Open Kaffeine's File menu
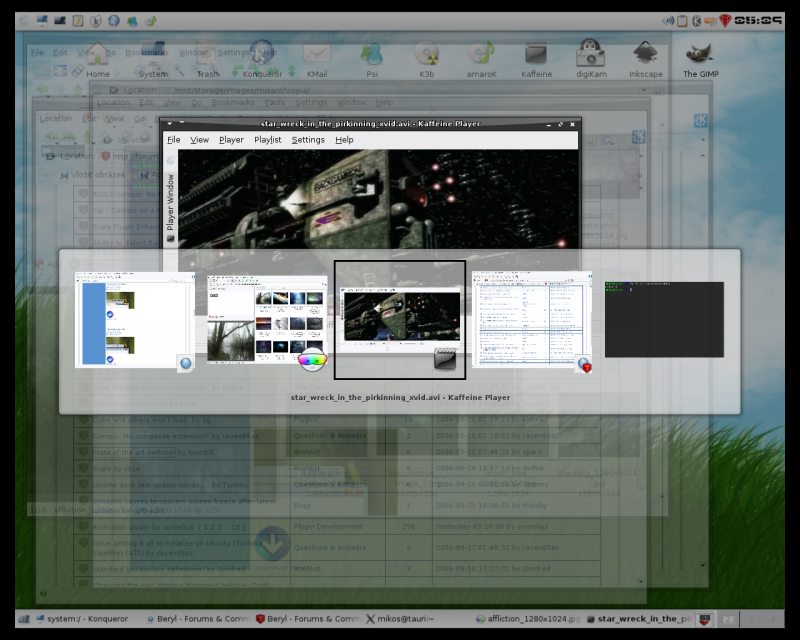800x640 pixels. point(173,140)
